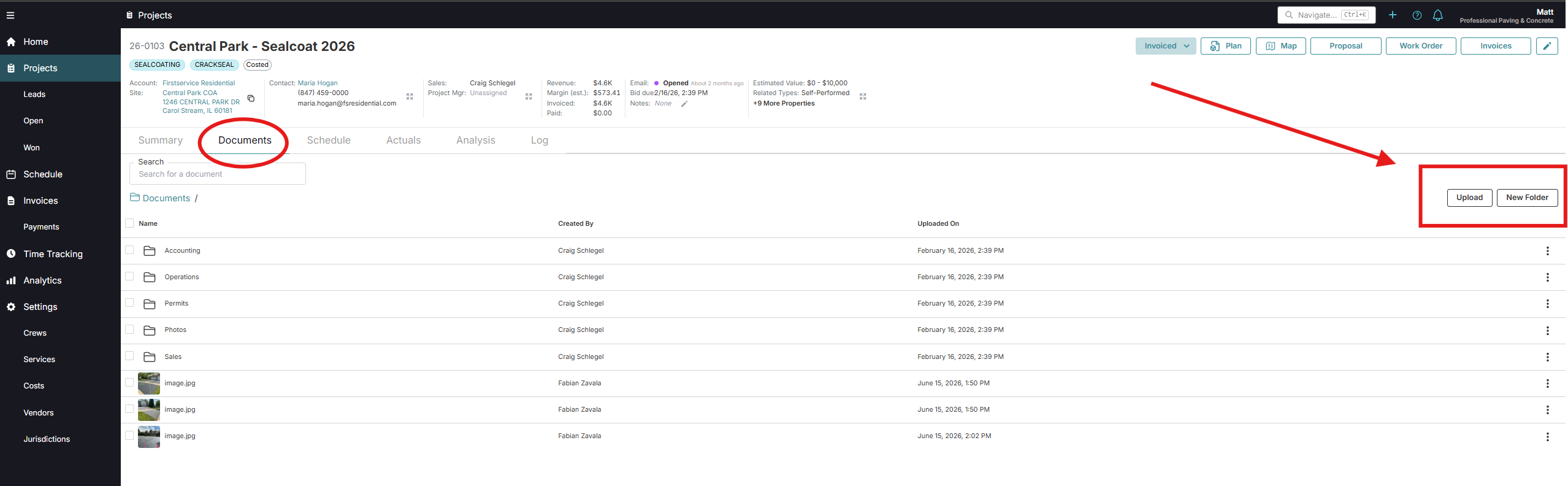Image resolution: width=1568 pixels, height=486 pixels.
Task: Expand the sales details icon
Action: (529, 96)
